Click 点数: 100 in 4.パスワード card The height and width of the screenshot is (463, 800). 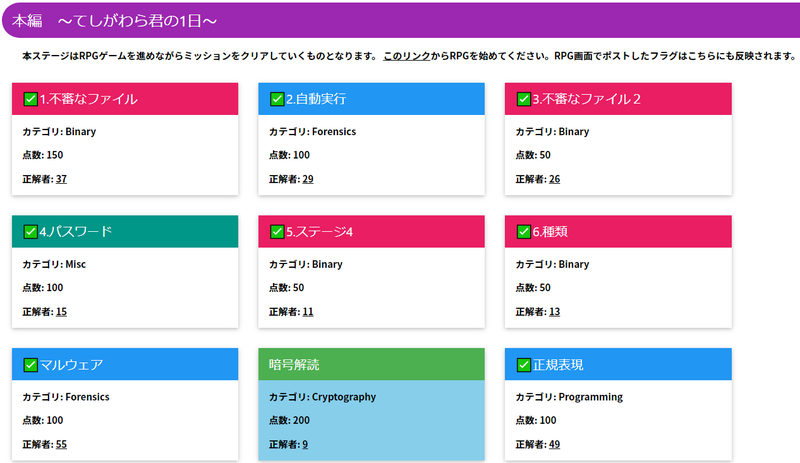43,288
